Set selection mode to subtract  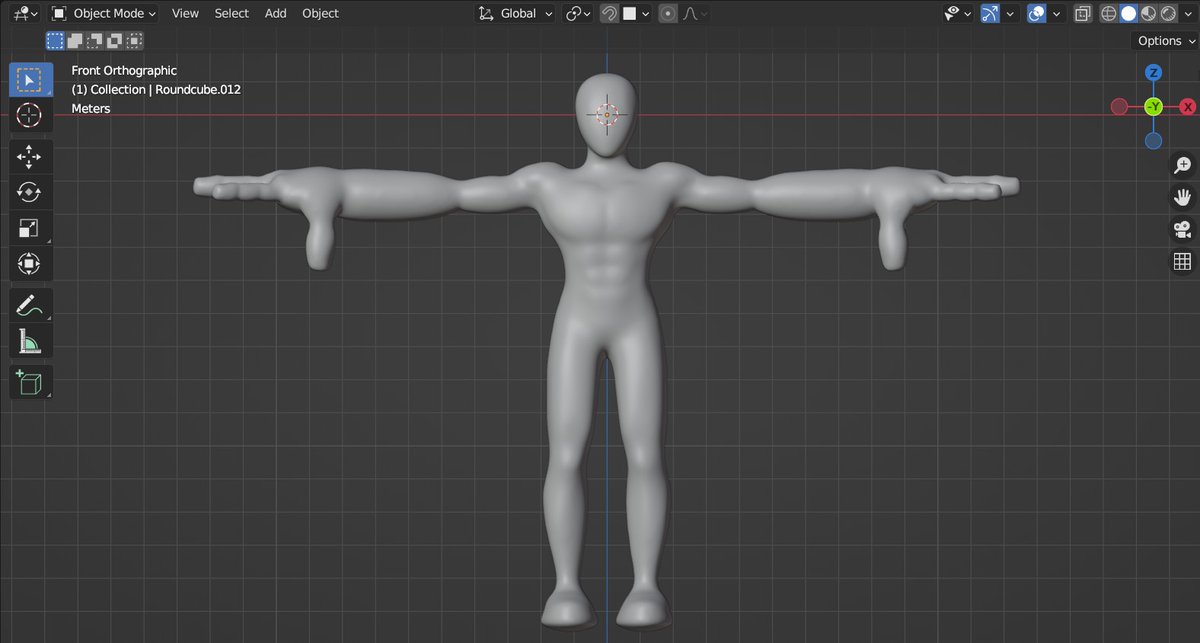coord(95,41)
